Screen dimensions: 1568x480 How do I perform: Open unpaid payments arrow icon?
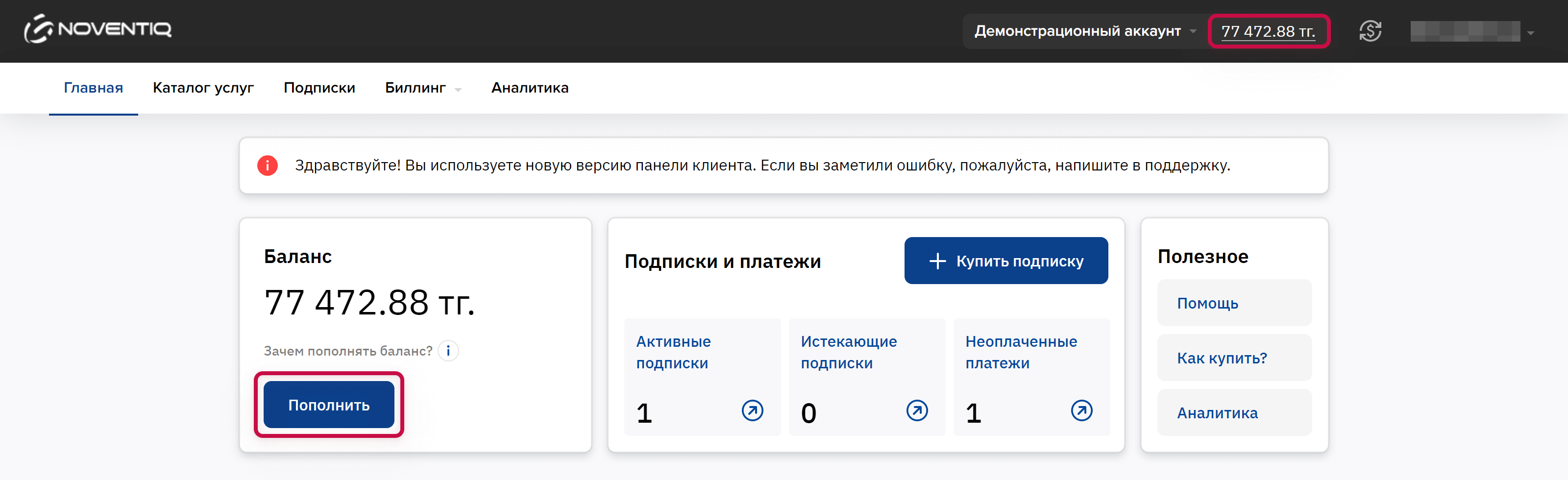[x=1081, y=410]
